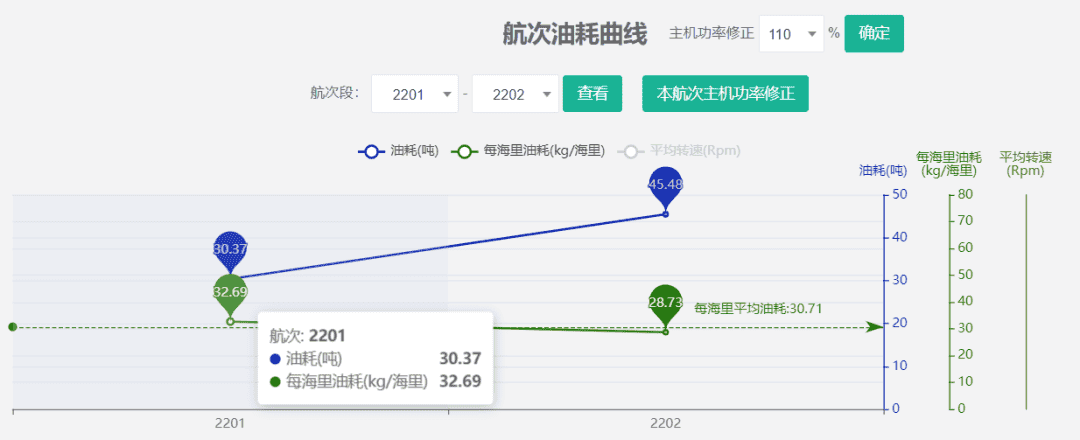Click the green dot at average line start

(12, 327)
